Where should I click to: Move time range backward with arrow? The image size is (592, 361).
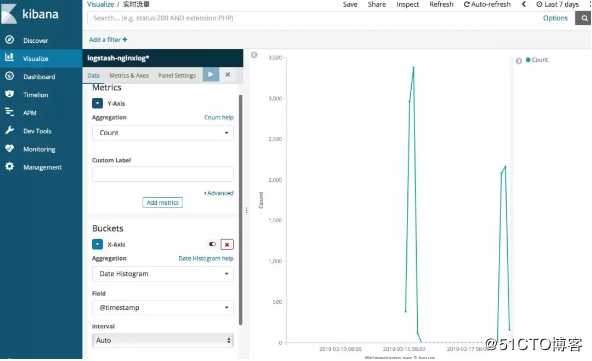tap(524, 5)
